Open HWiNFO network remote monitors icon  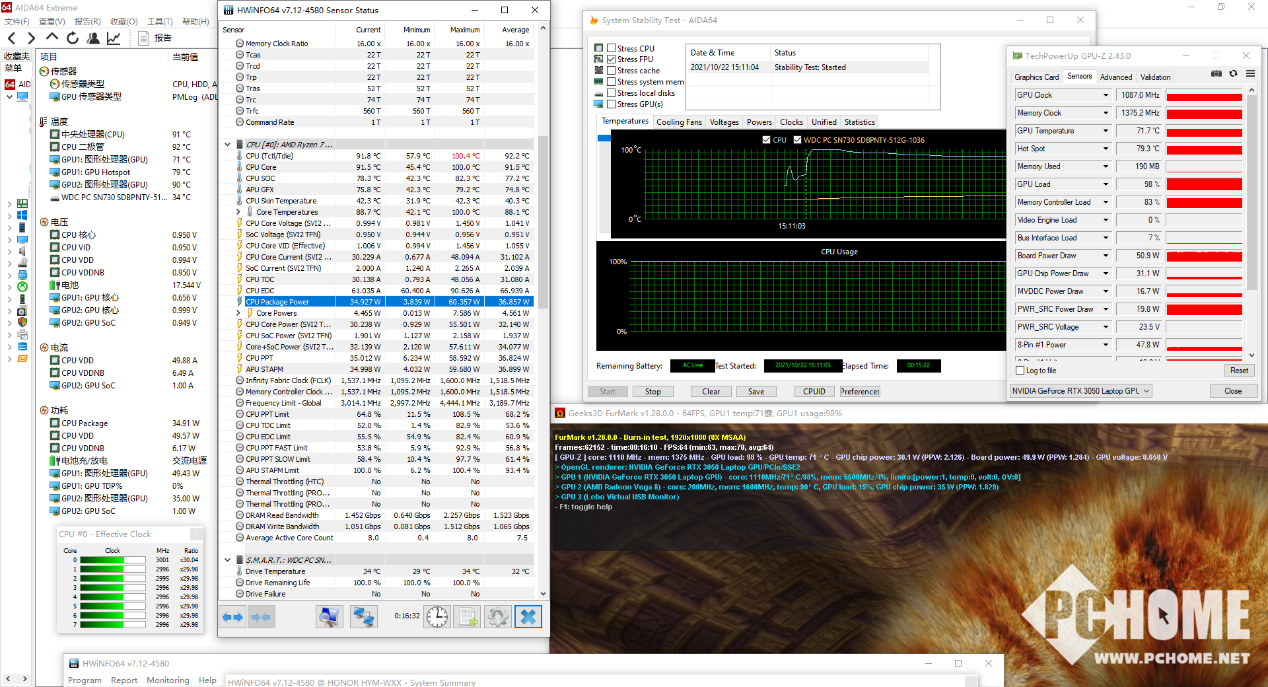tap(364, 617)
